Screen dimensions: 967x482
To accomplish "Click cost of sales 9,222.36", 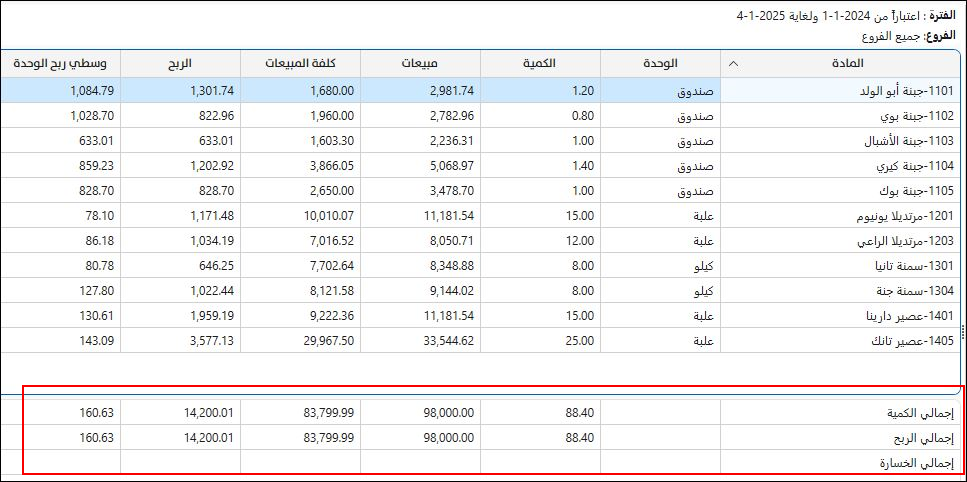I will 333,316.
